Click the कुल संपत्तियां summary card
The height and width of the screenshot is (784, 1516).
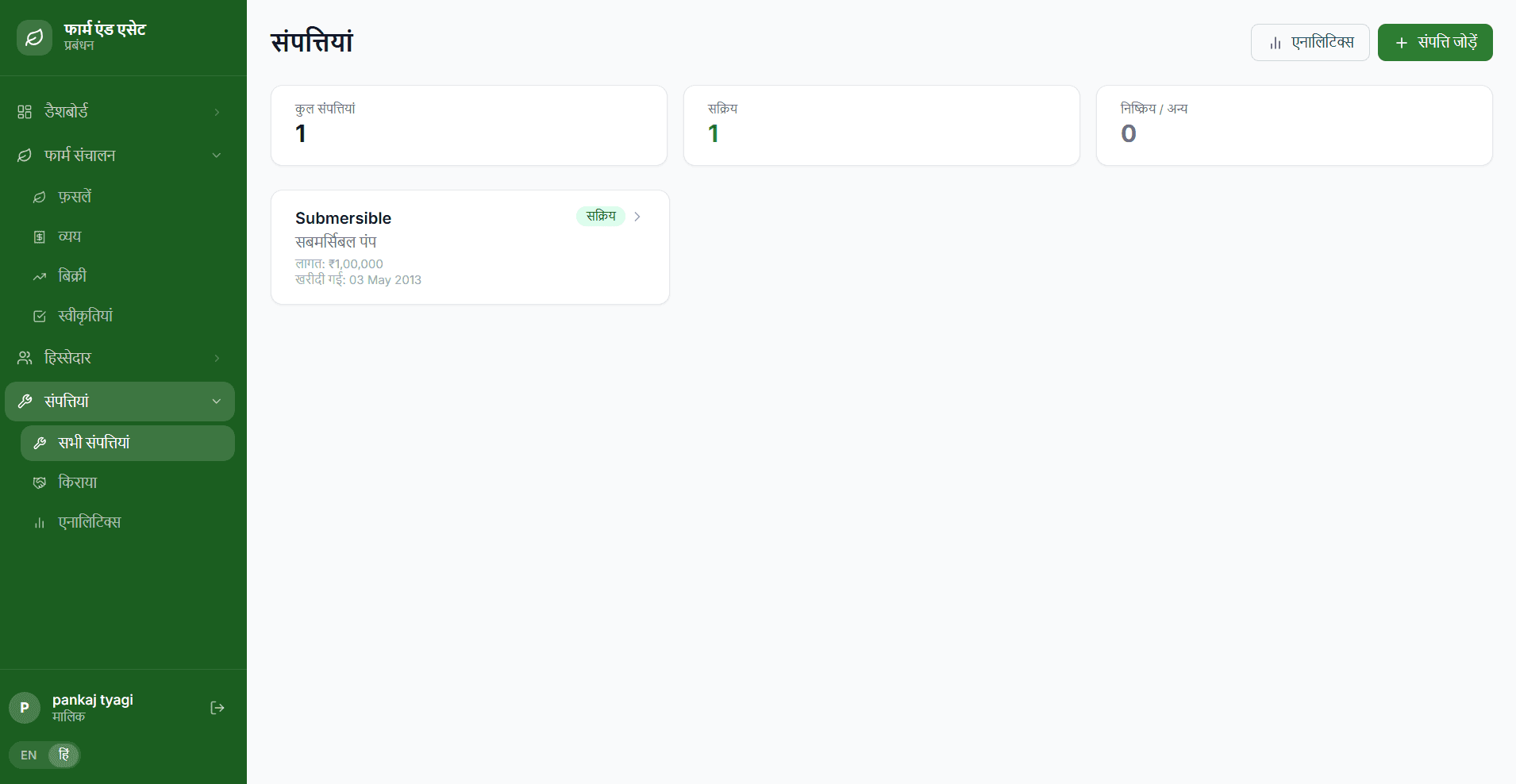469,125
